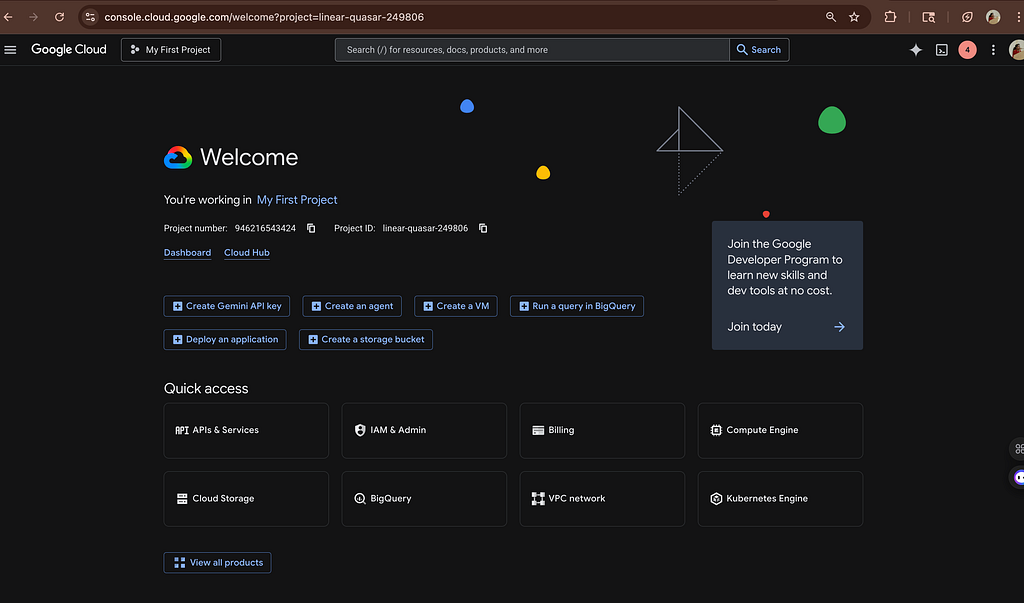Open the My First Project picker
This screenshot has height=603, width=1024.
171,50
